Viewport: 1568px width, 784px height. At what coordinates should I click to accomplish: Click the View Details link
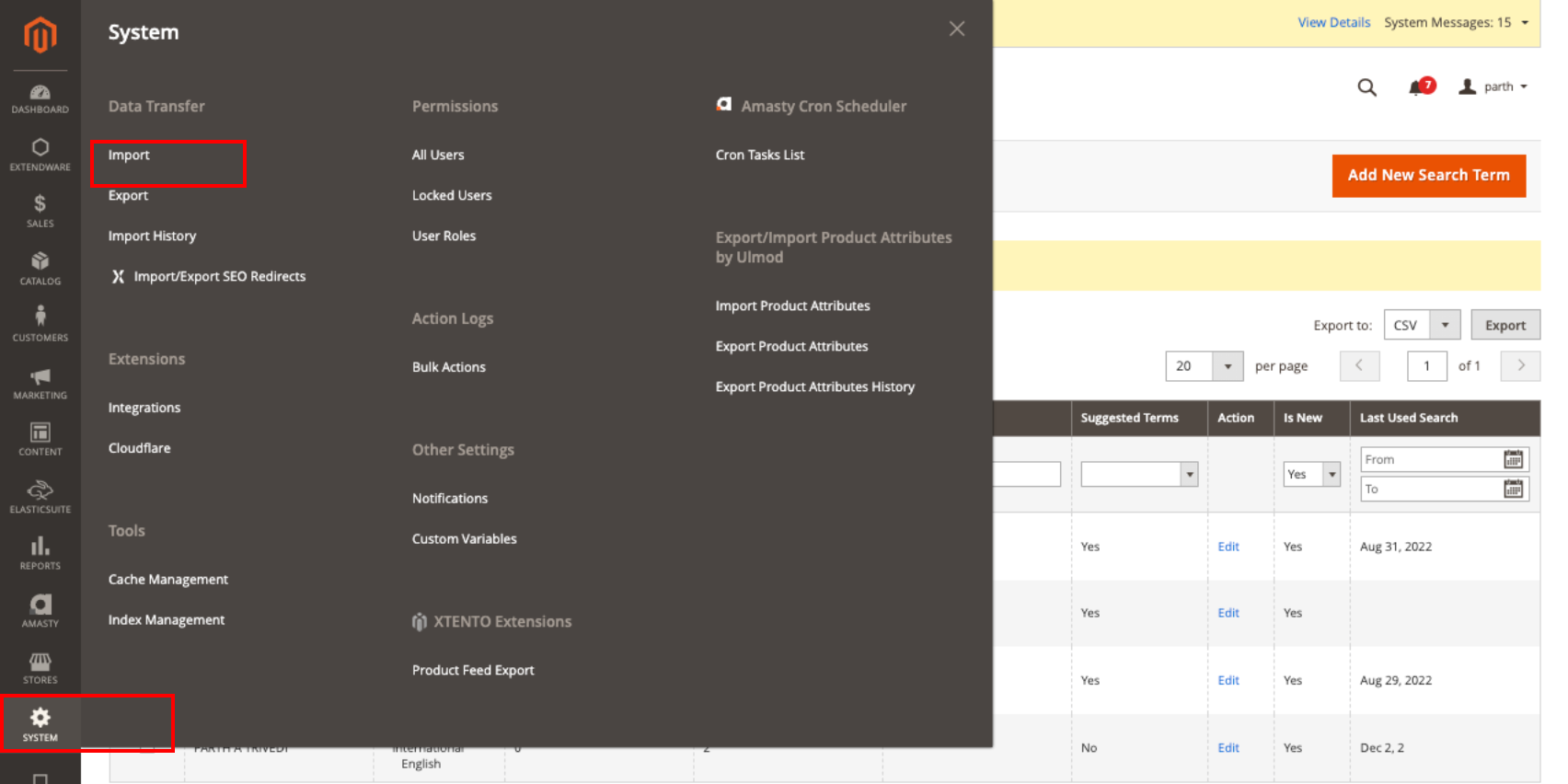(1333, 22)
